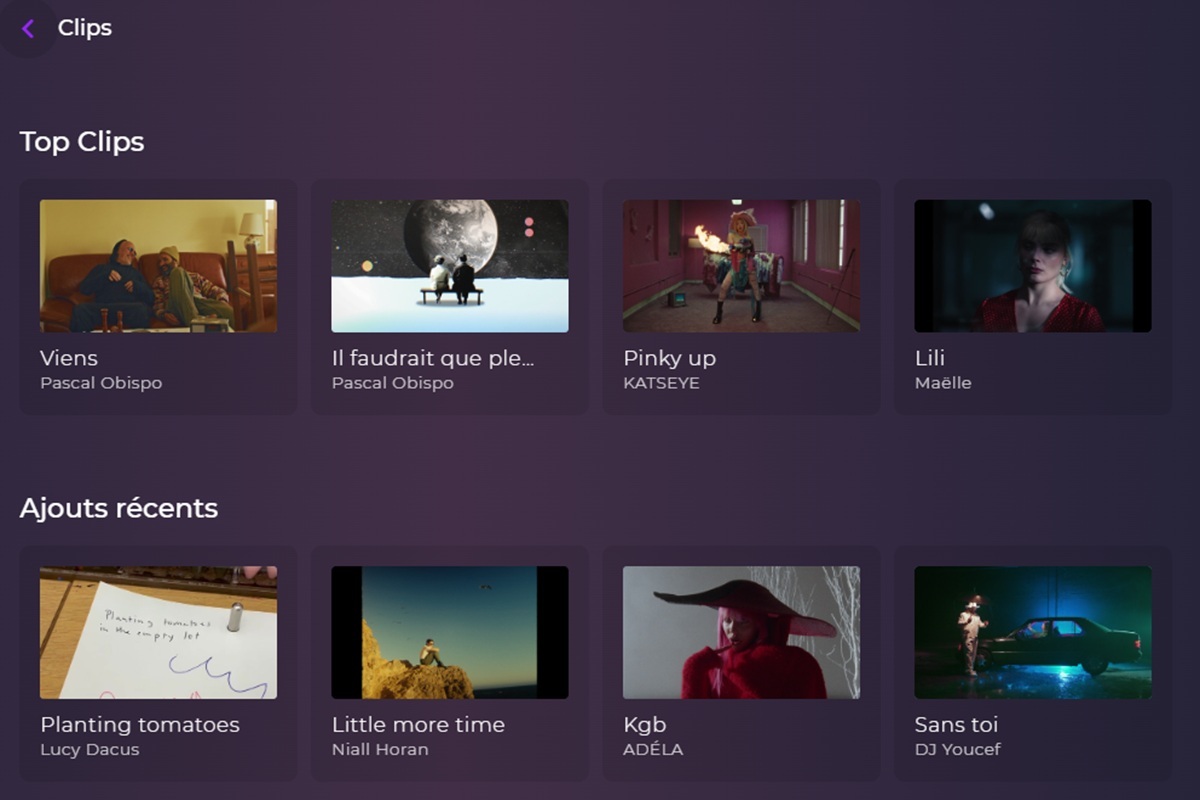Click the Top Clips section header
The height and width of the screenshot is (800, 1200).
(x=82, y=141)
